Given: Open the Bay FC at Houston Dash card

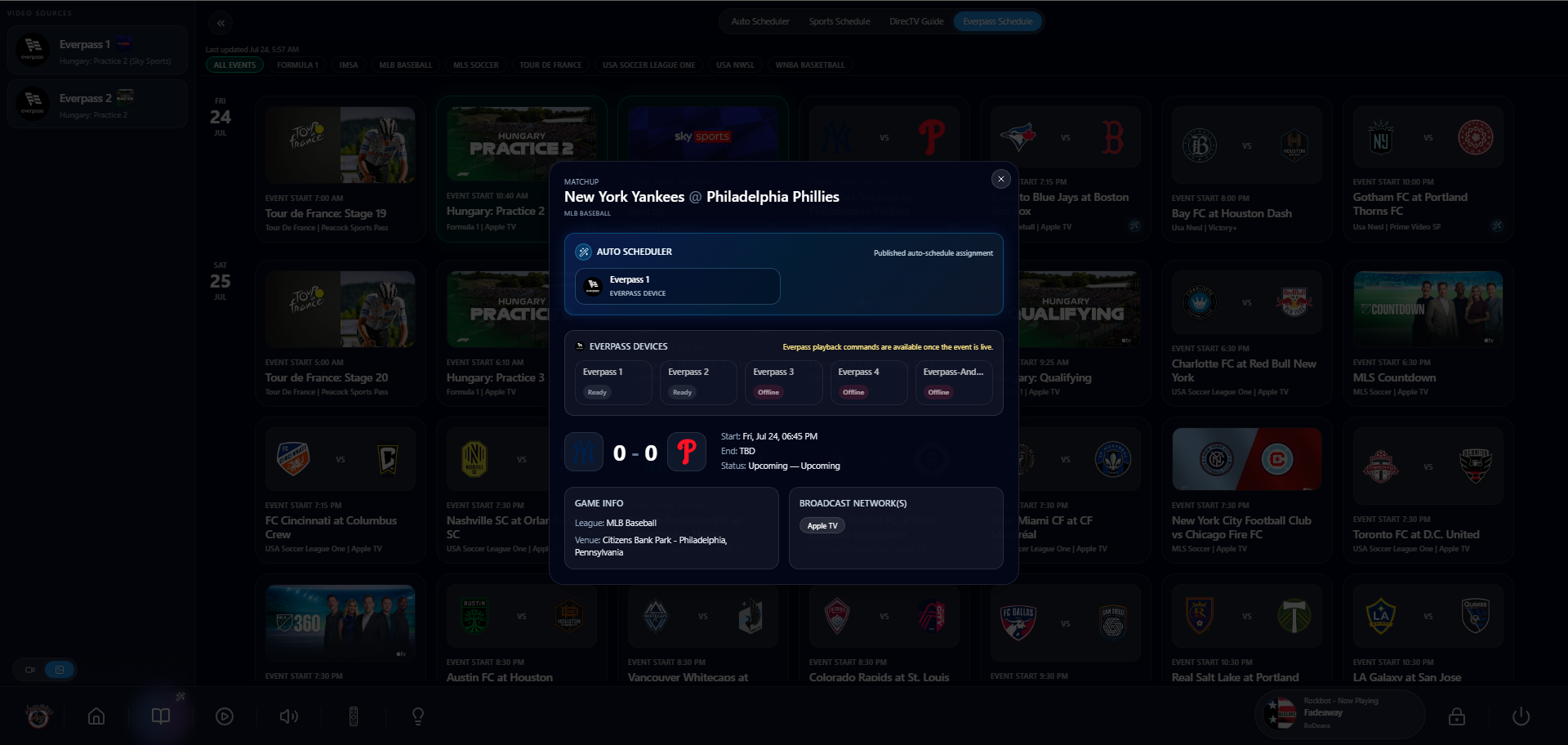Looking at the screenshot, I should 1246,169.
